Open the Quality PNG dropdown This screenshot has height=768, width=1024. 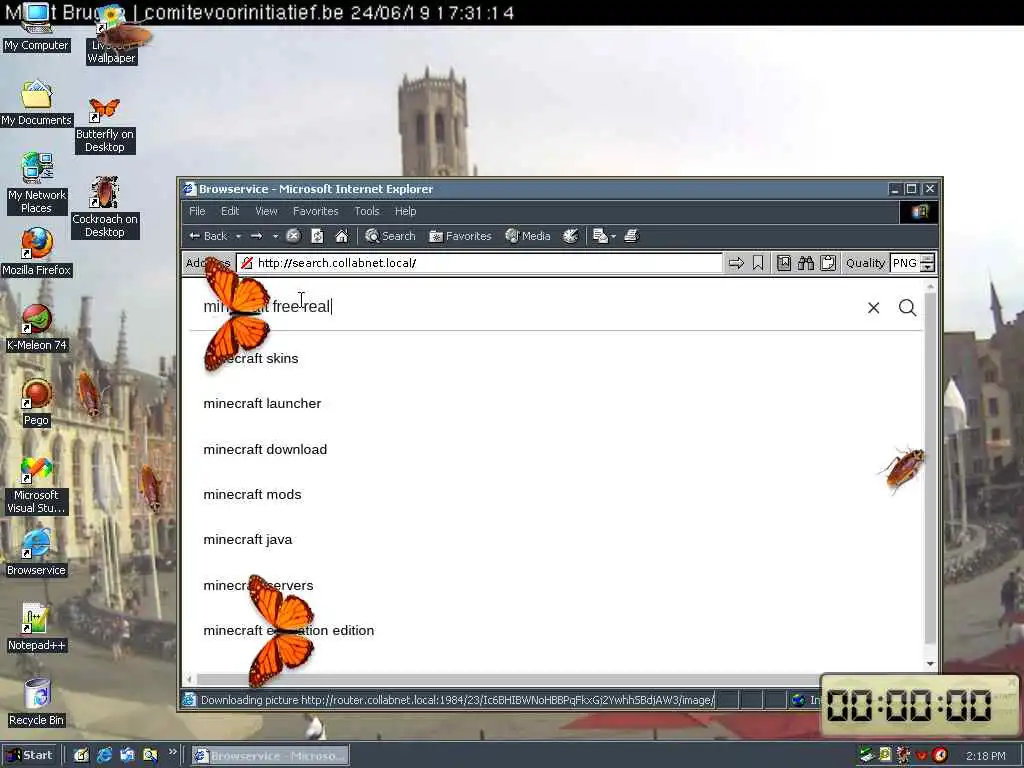tap(913, 263)
